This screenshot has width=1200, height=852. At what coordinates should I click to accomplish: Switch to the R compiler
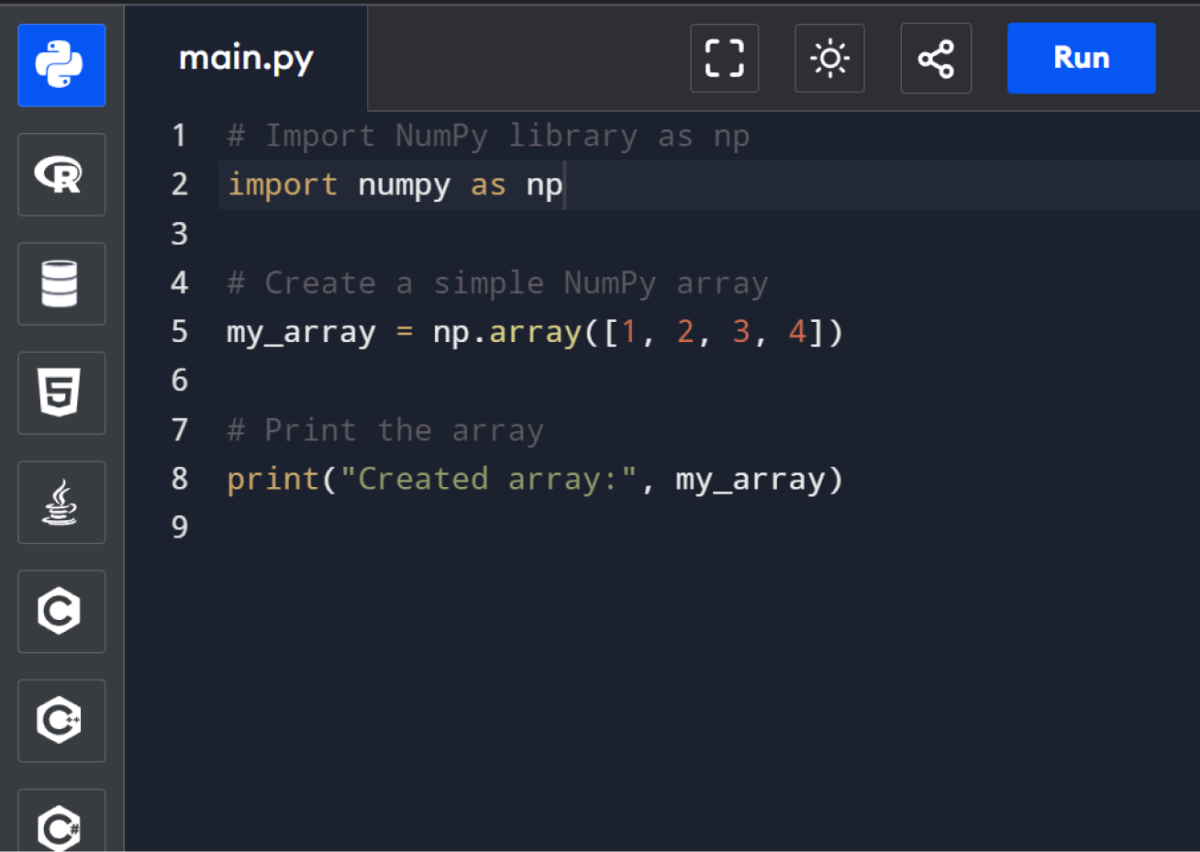point(61,174)
